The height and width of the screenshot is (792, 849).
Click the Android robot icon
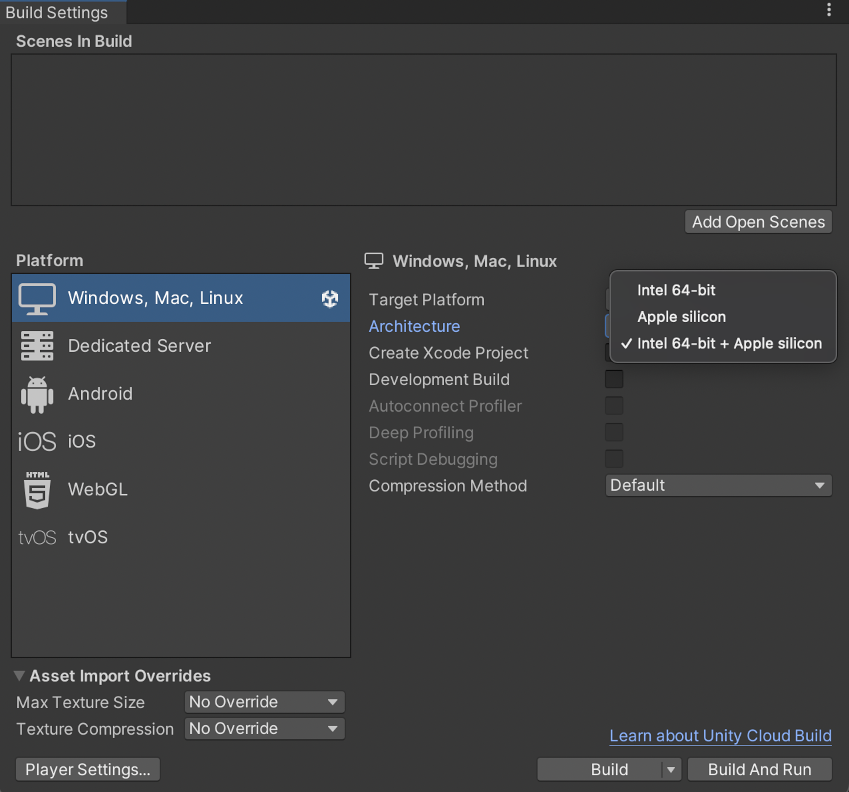point(37,395)
